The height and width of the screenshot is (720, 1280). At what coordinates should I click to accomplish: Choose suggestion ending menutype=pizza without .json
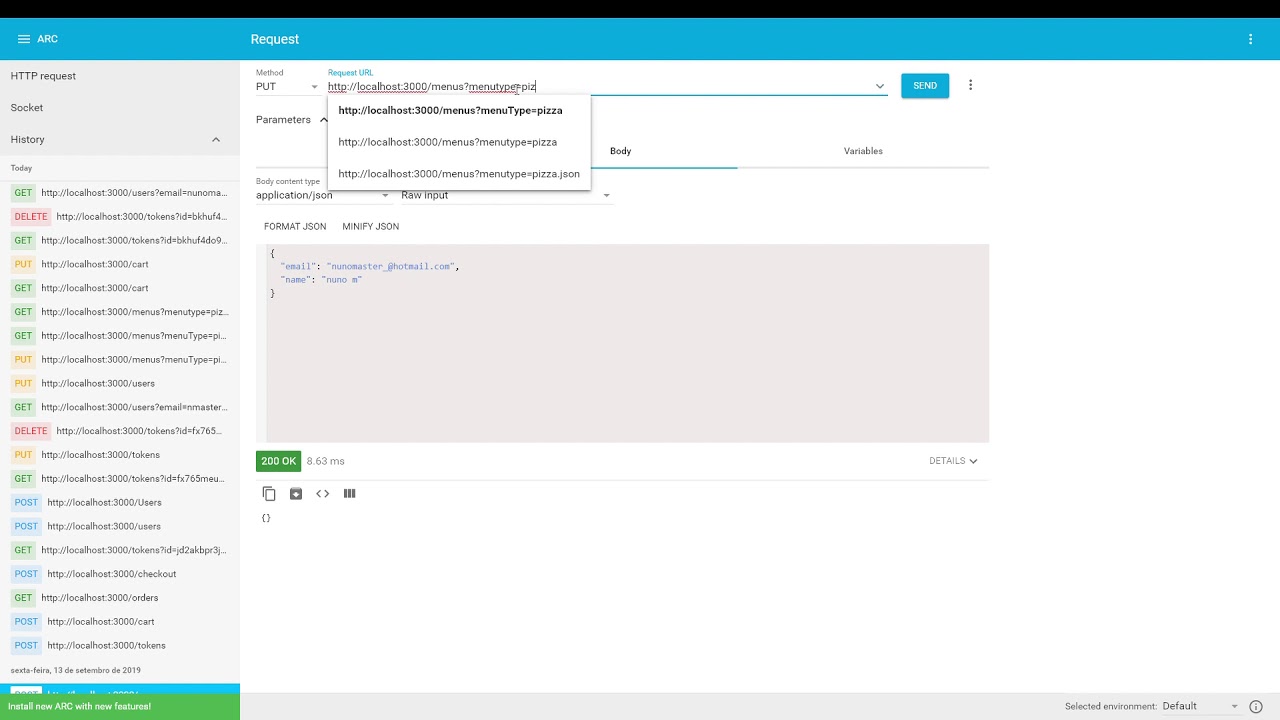click(x=459, y=142)
